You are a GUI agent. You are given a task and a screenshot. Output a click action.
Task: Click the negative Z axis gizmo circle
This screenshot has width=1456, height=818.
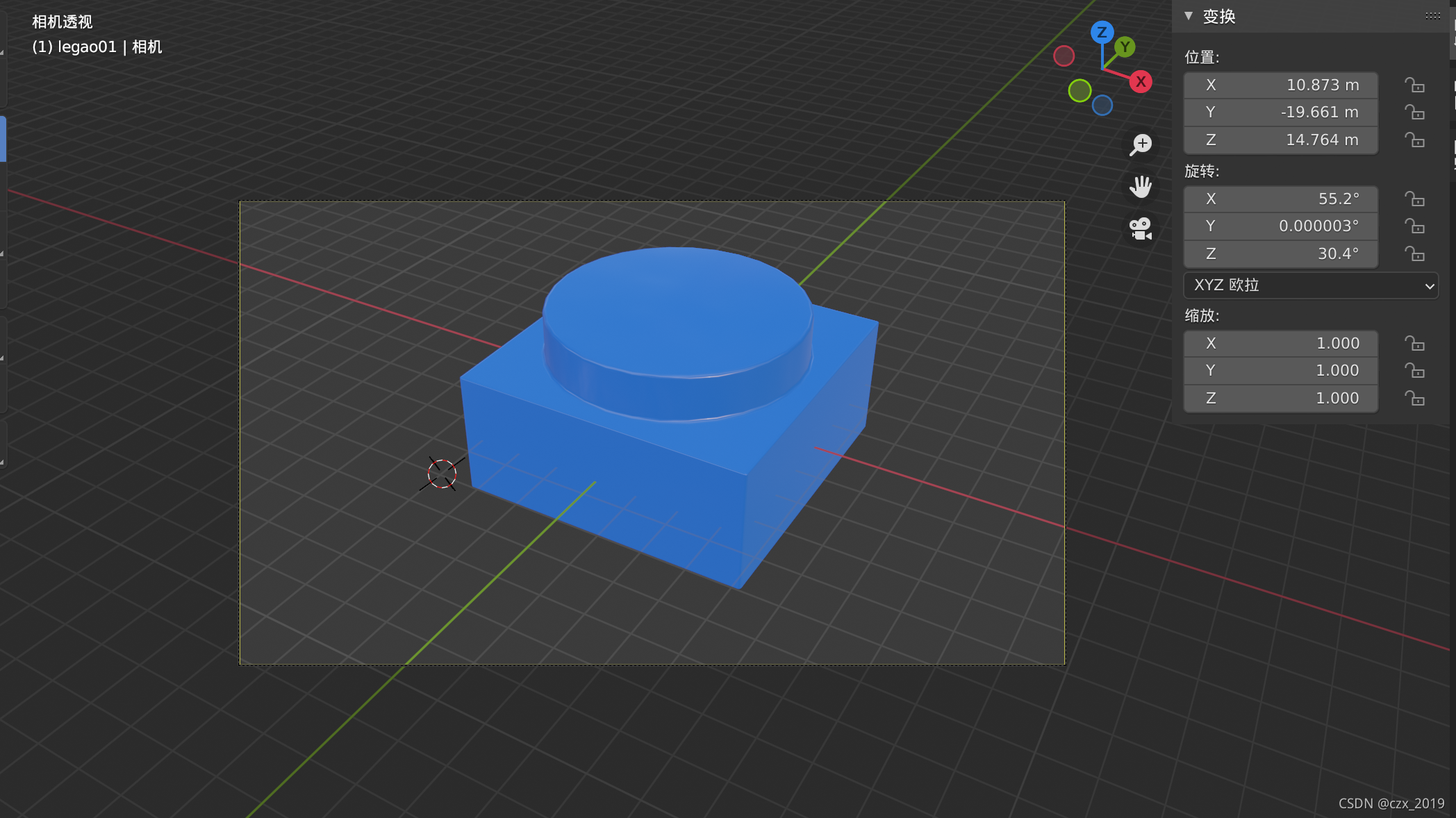(x=1102, y=106)
